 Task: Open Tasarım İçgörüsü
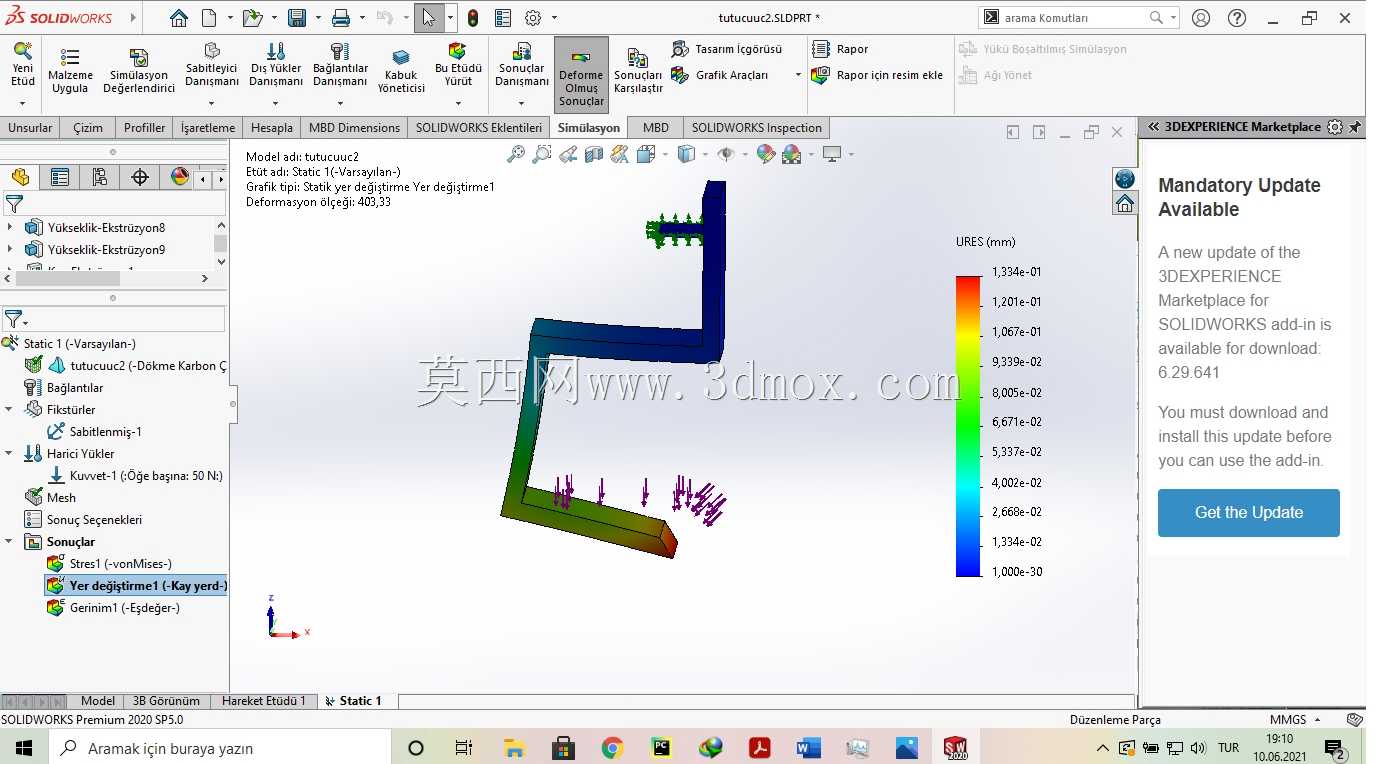click(727, 49)
